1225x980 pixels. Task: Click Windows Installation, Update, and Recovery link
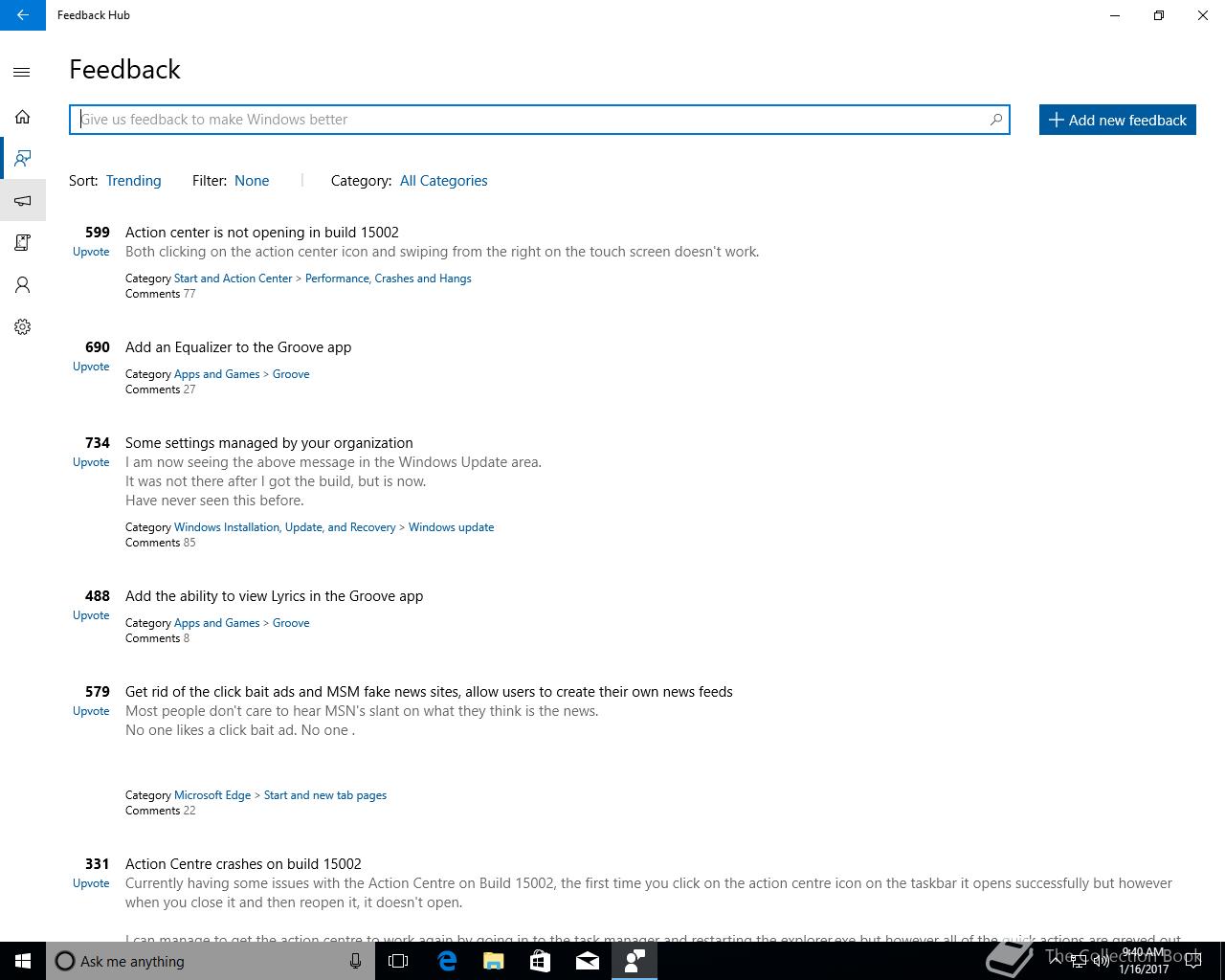tap(284, 527)
